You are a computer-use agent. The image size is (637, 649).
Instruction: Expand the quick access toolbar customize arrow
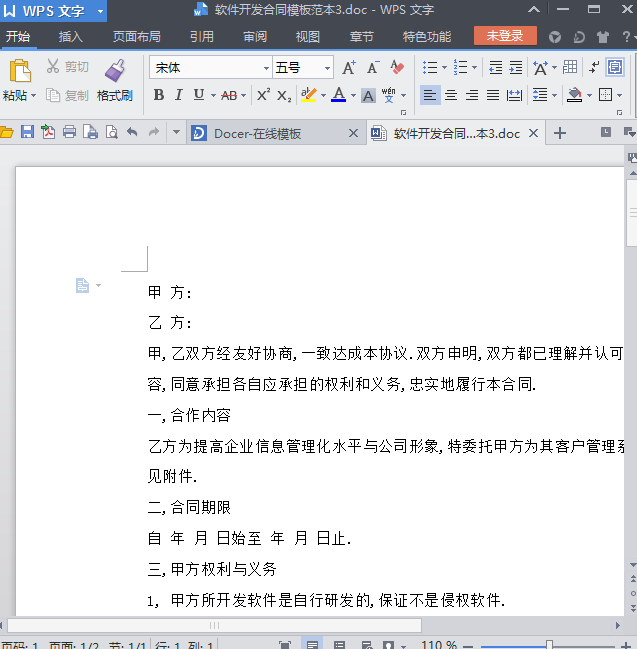(x=176, y=132)
